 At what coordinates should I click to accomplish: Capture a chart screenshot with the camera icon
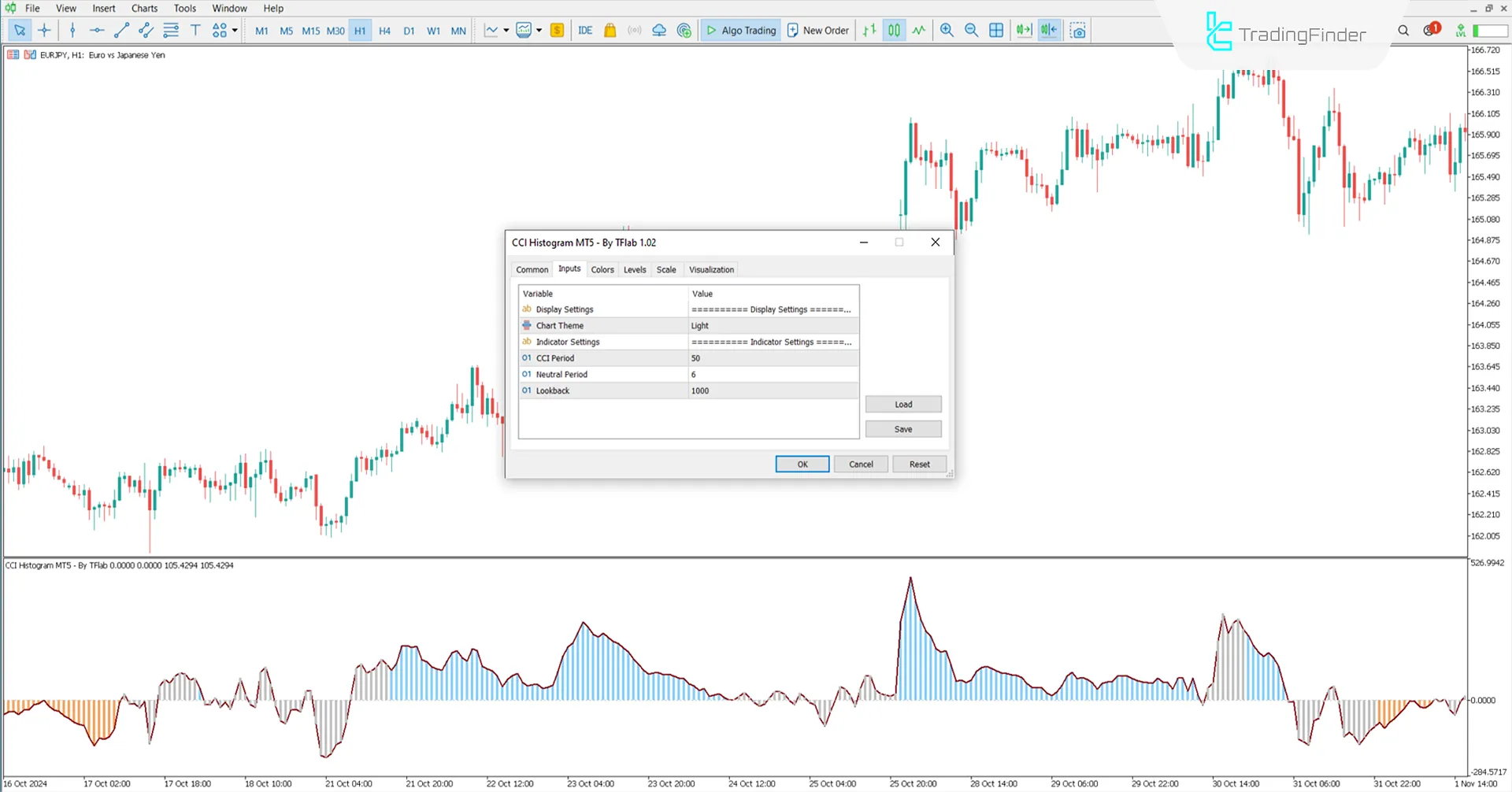[1078, 30]
